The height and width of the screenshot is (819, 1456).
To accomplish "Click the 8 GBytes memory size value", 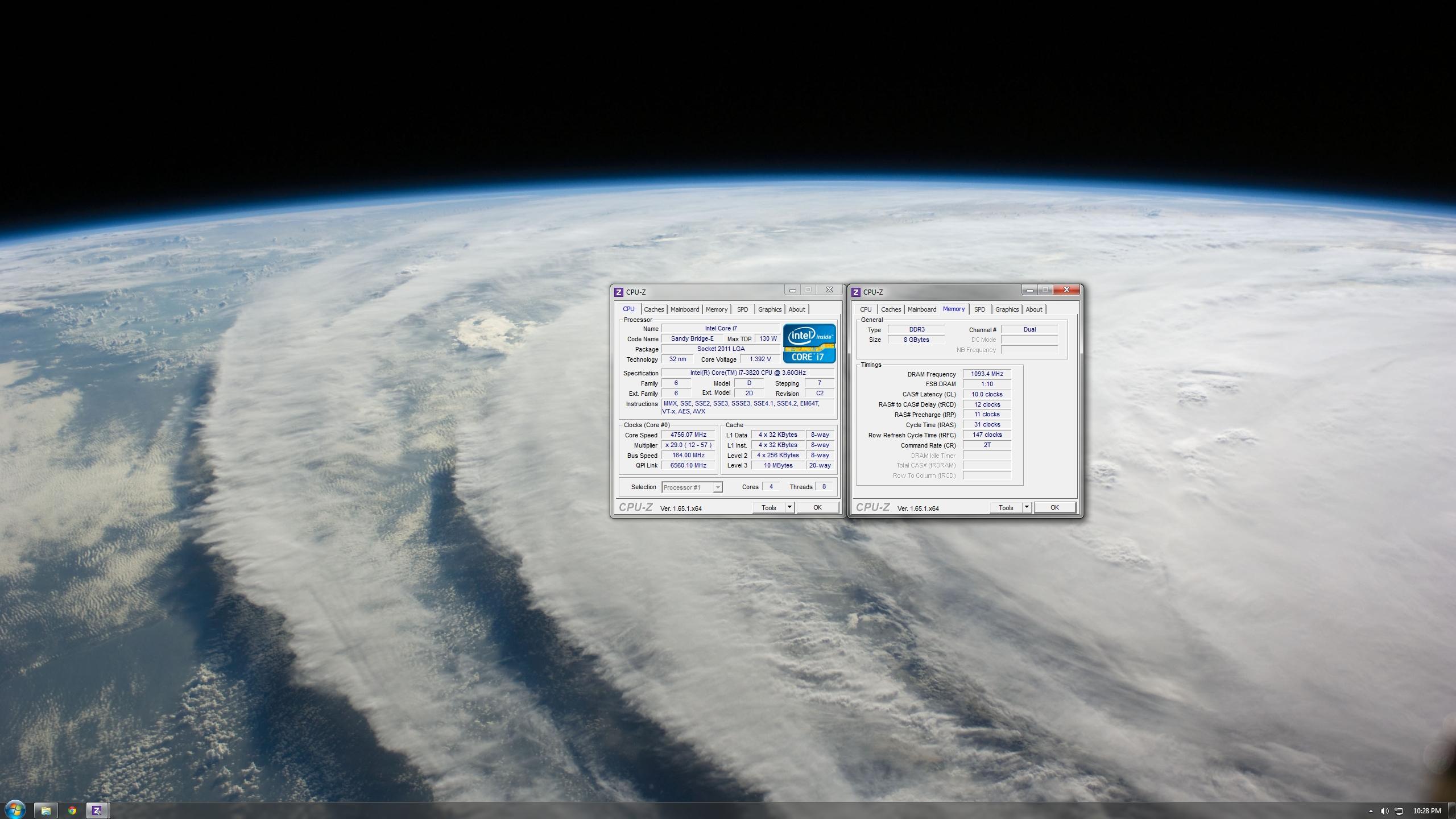I will click(x=916, y=340).
